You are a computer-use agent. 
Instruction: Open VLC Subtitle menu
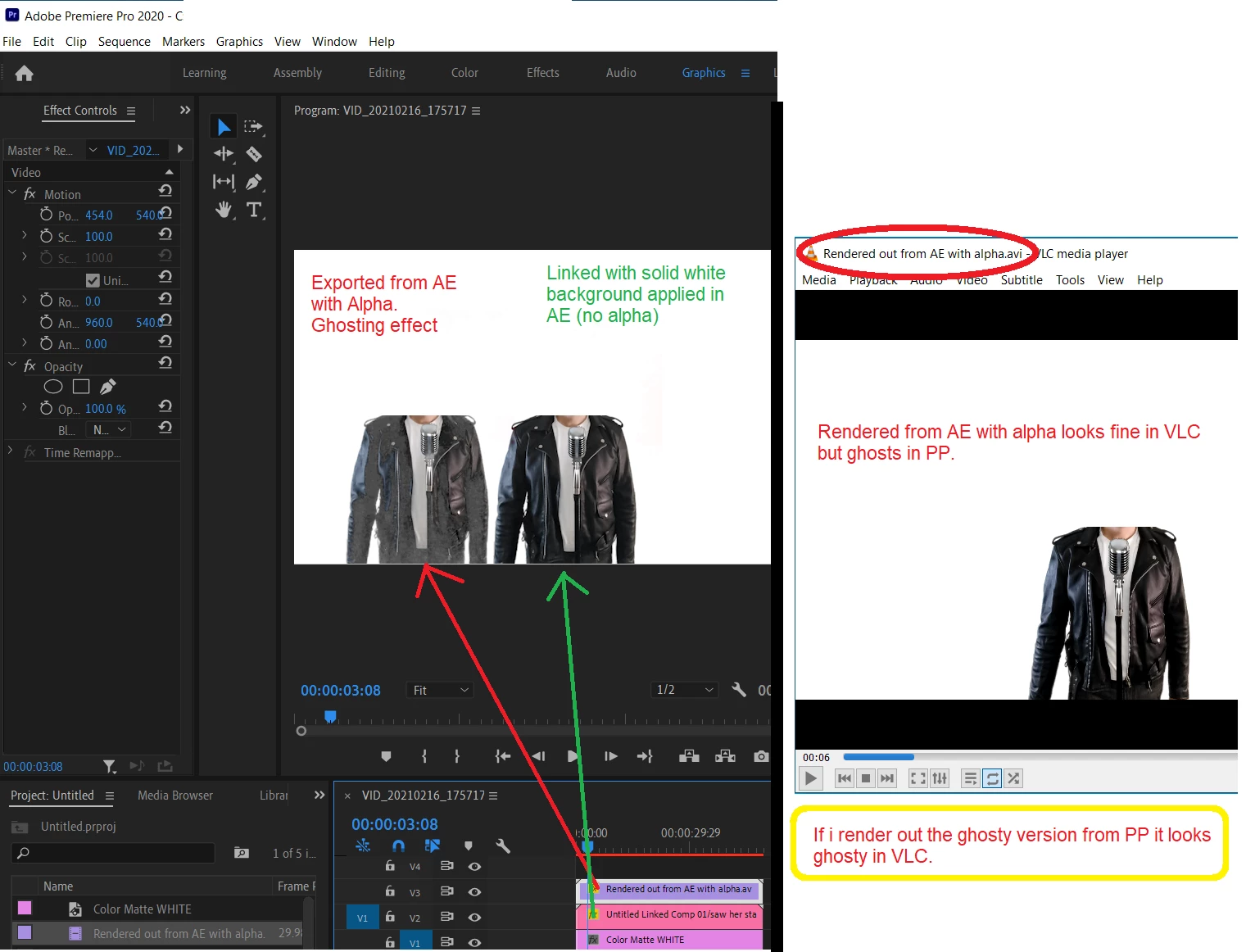click(1022, 280)
